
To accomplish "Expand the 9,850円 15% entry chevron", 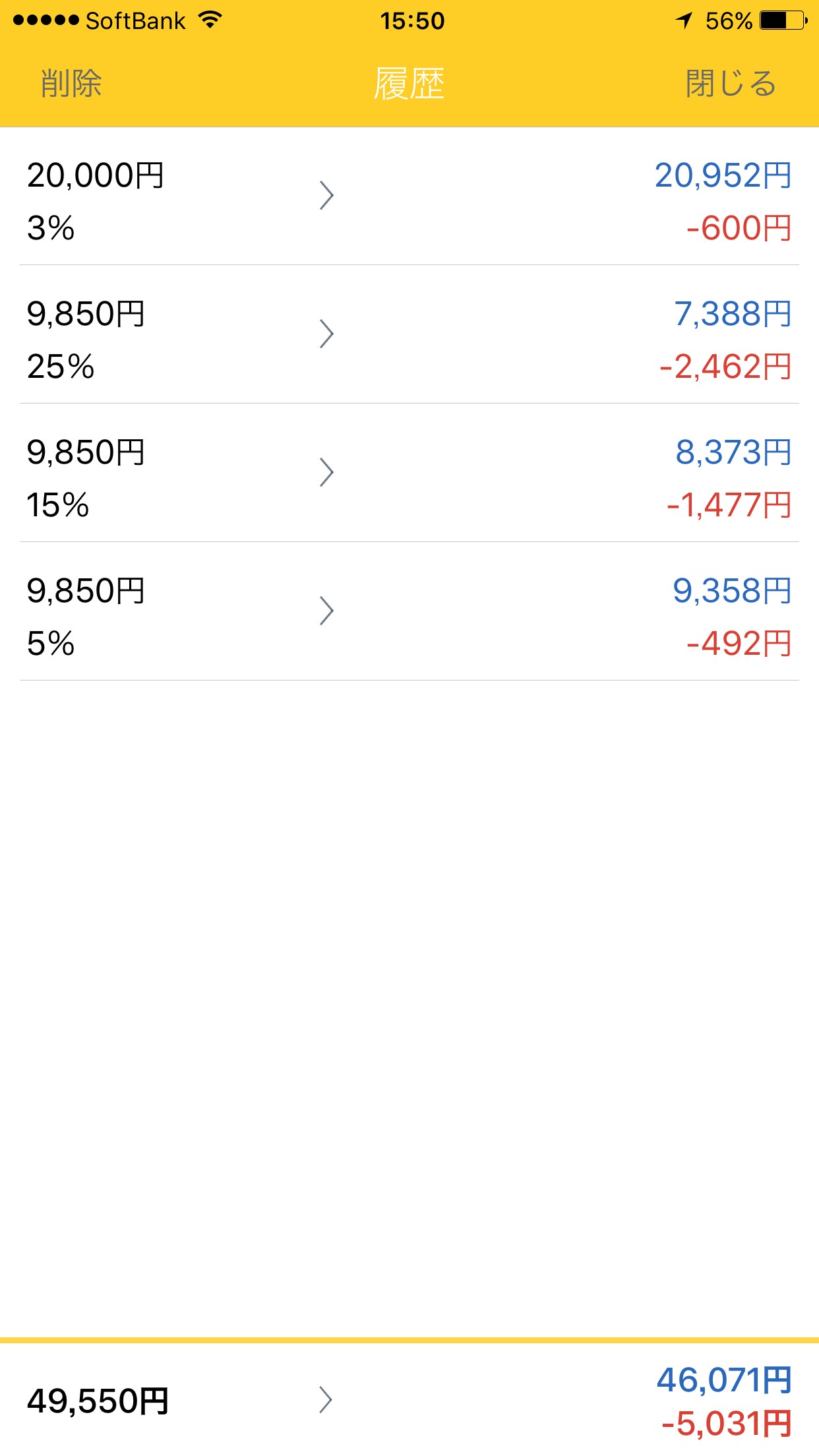I will click(x=326, y=472).
